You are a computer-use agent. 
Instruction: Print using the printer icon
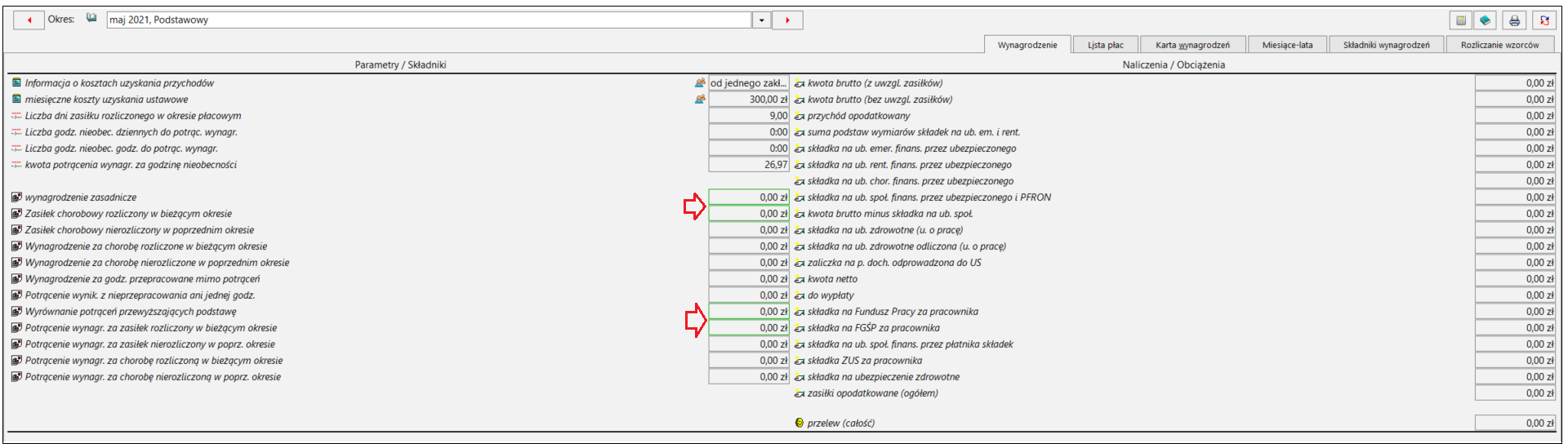[1515, 20]
